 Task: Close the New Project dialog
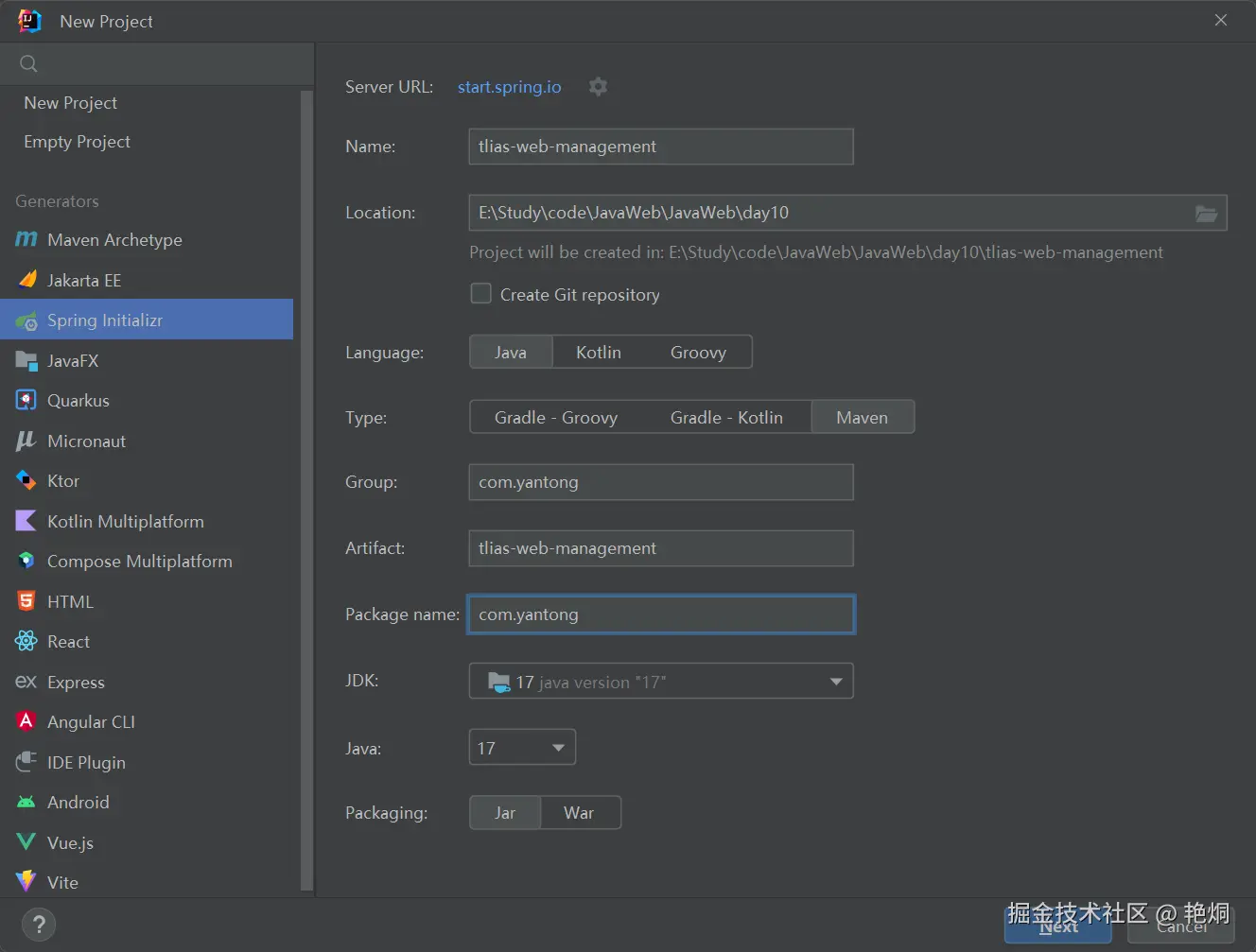click(x=1221, y=20)
